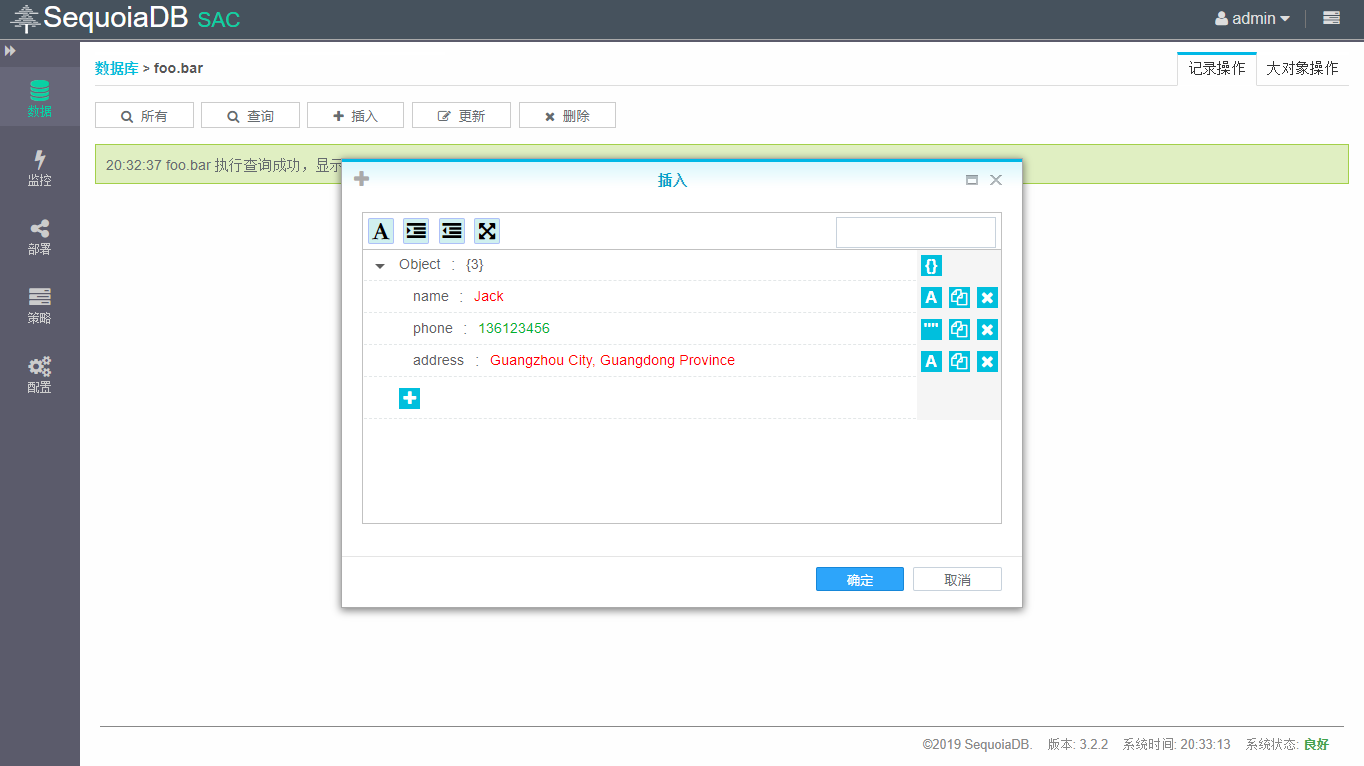Click the Object type braces icon
The width and height of the screenshot is (1364, 766).
point(931,265)
